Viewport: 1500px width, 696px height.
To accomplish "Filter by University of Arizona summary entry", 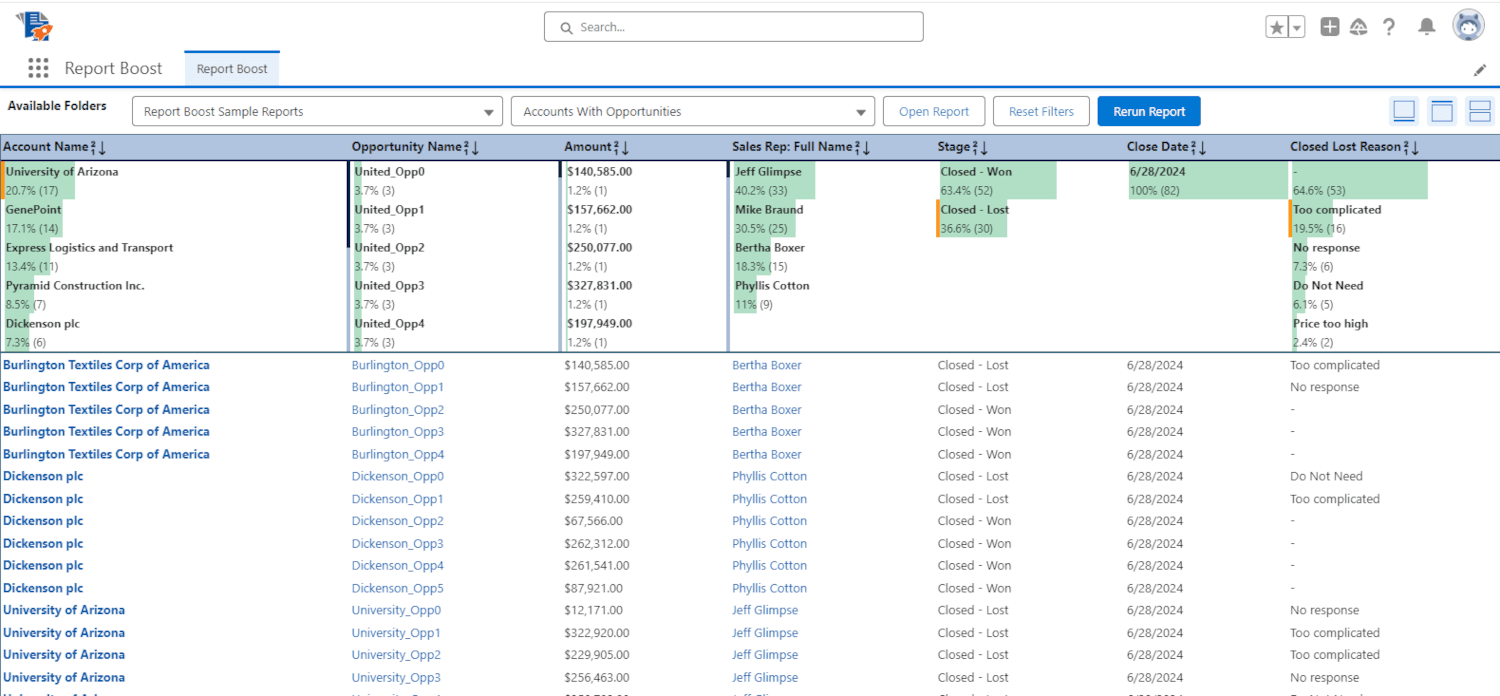I will pyautogui.click(x=62, y=172).
